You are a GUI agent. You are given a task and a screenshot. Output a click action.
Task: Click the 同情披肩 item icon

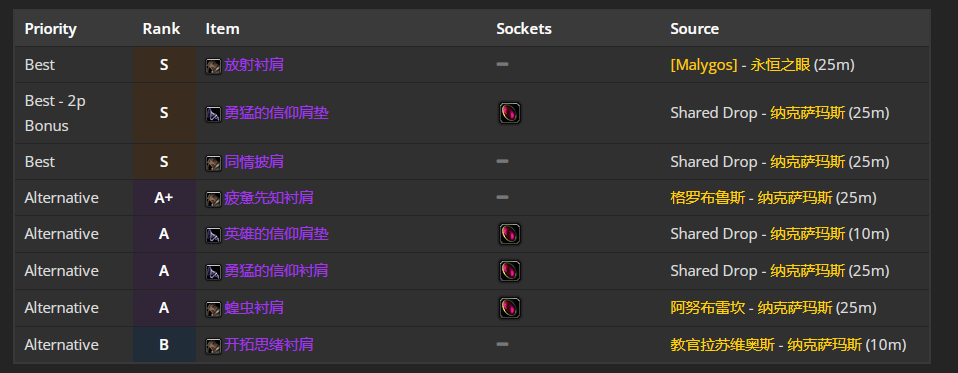pos(213,162)
